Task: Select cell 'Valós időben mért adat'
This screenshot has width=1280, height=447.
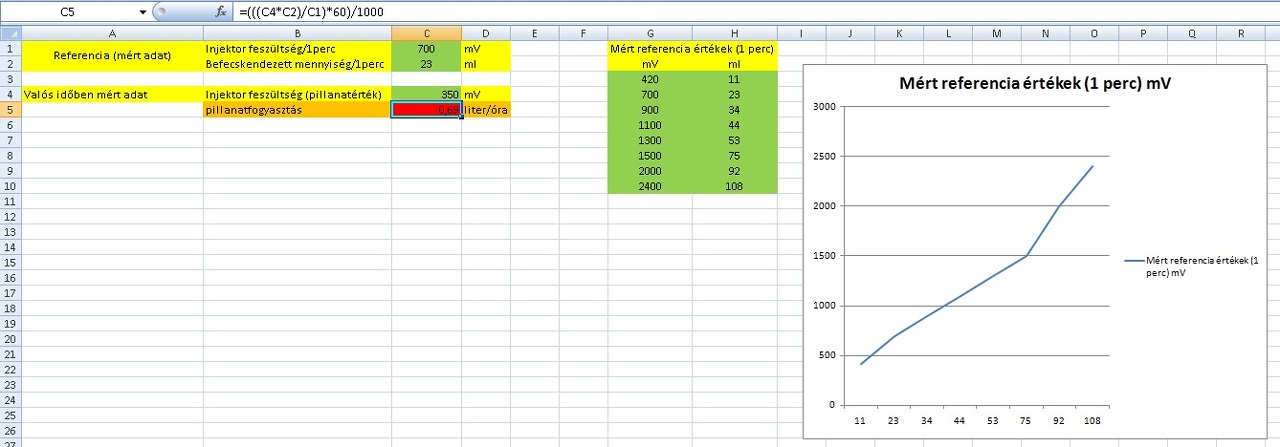Action: tap(112, 94)
